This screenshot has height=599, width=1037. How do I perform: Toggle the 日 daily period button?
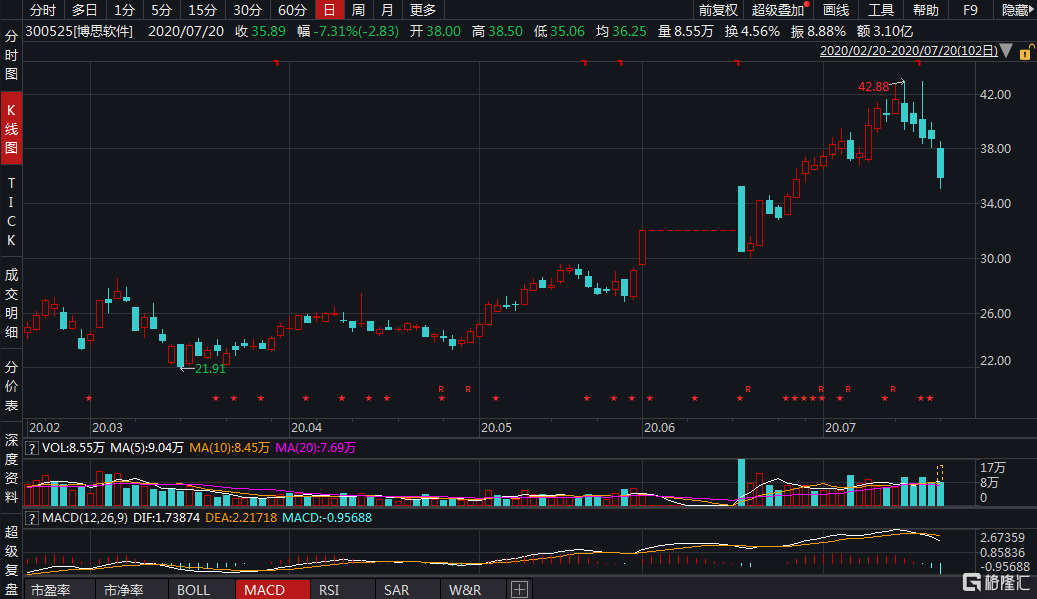(328, 10)
